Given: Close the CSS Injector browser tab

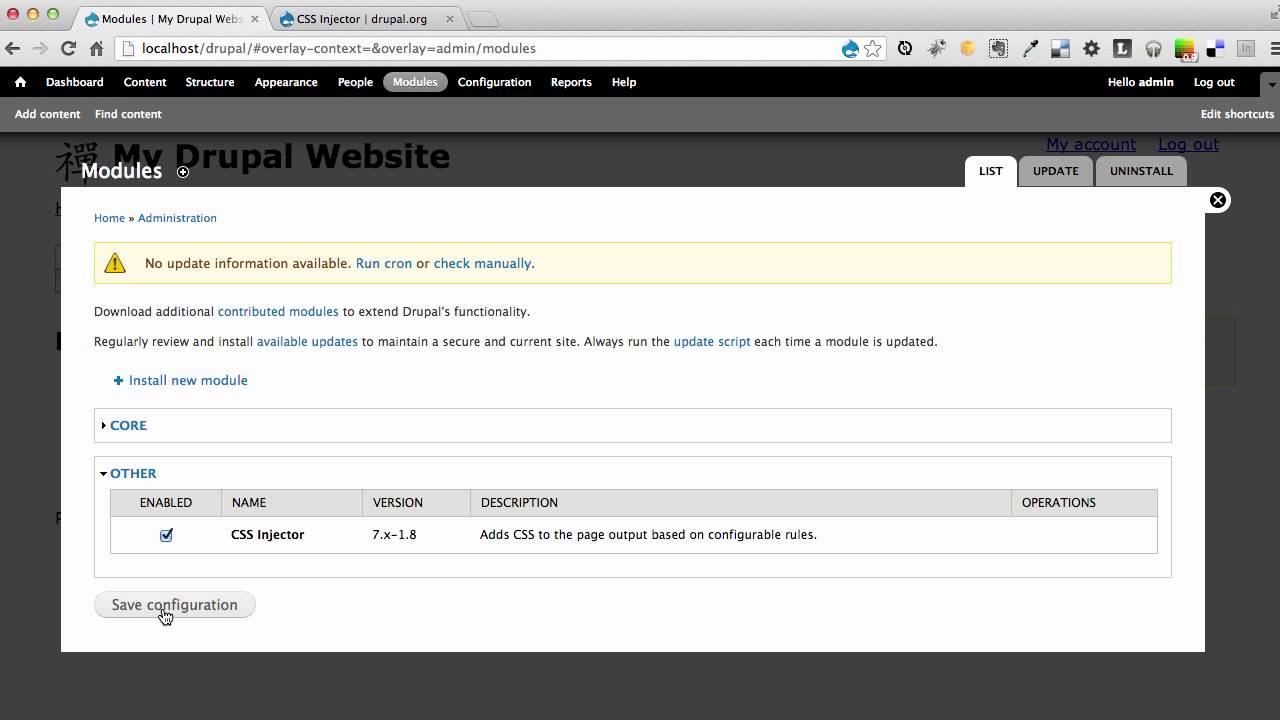Looking at the screenshot, I should coord(450,19).
